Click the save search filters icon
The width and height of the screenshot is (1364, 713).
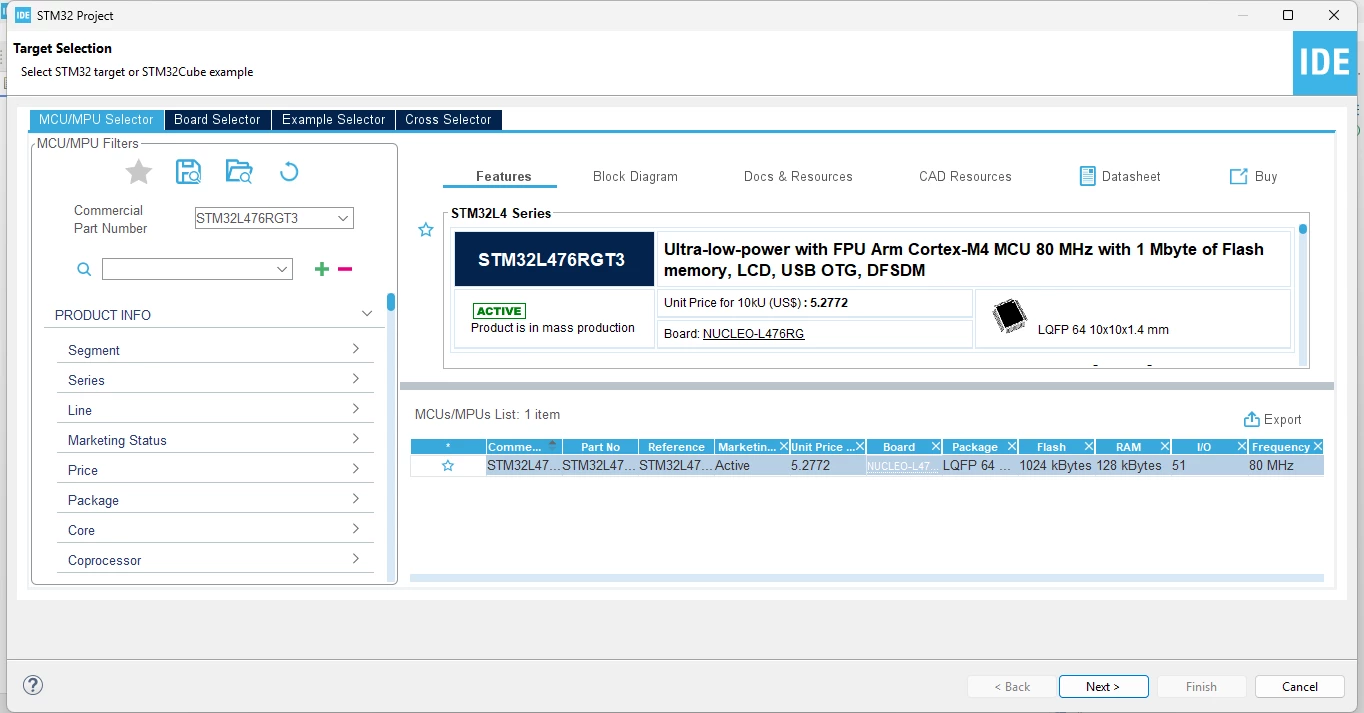(x=189, y=171)
